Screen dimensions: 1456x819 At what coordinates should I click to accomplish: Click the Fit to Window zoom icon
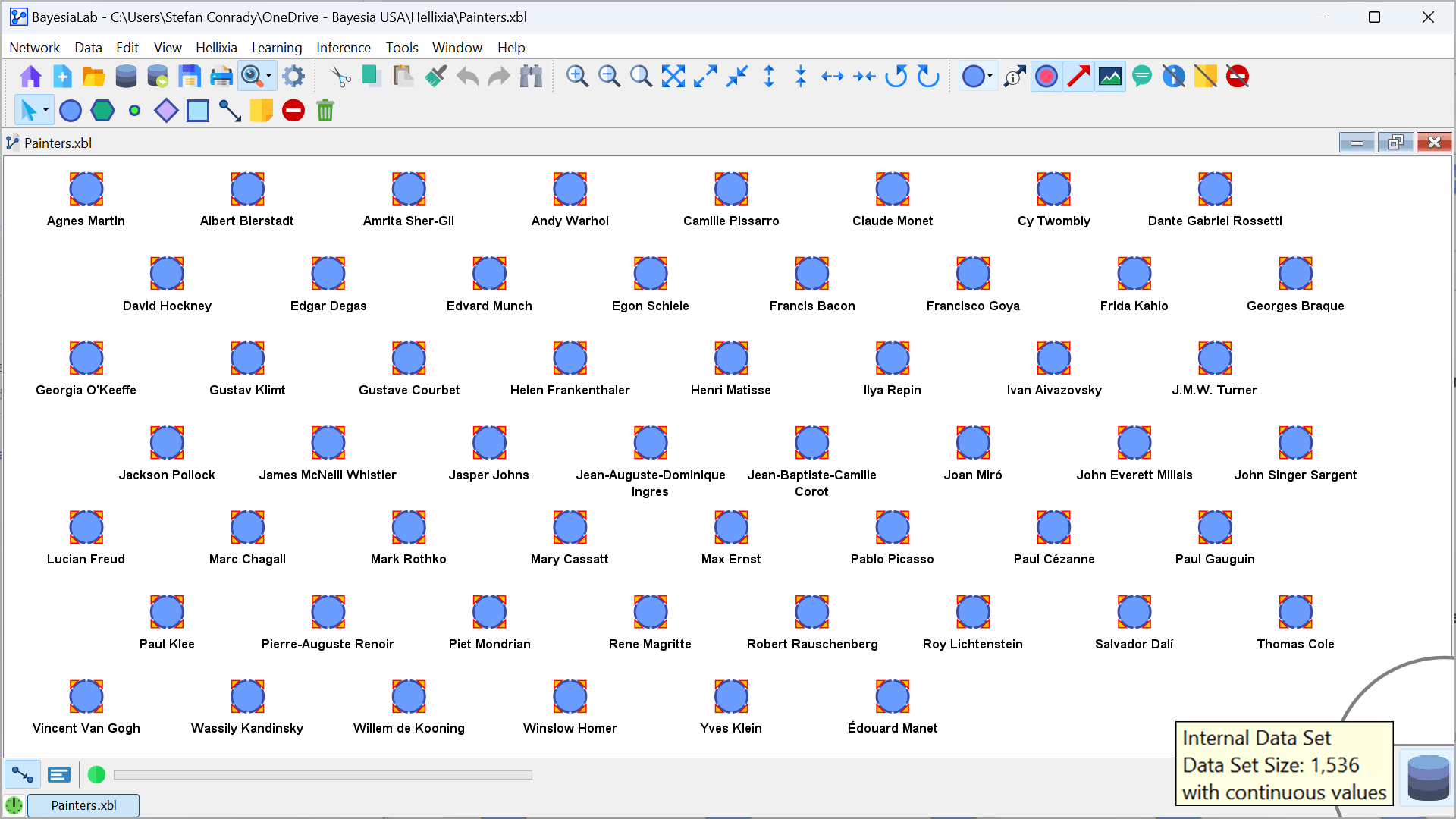[673, 77]
